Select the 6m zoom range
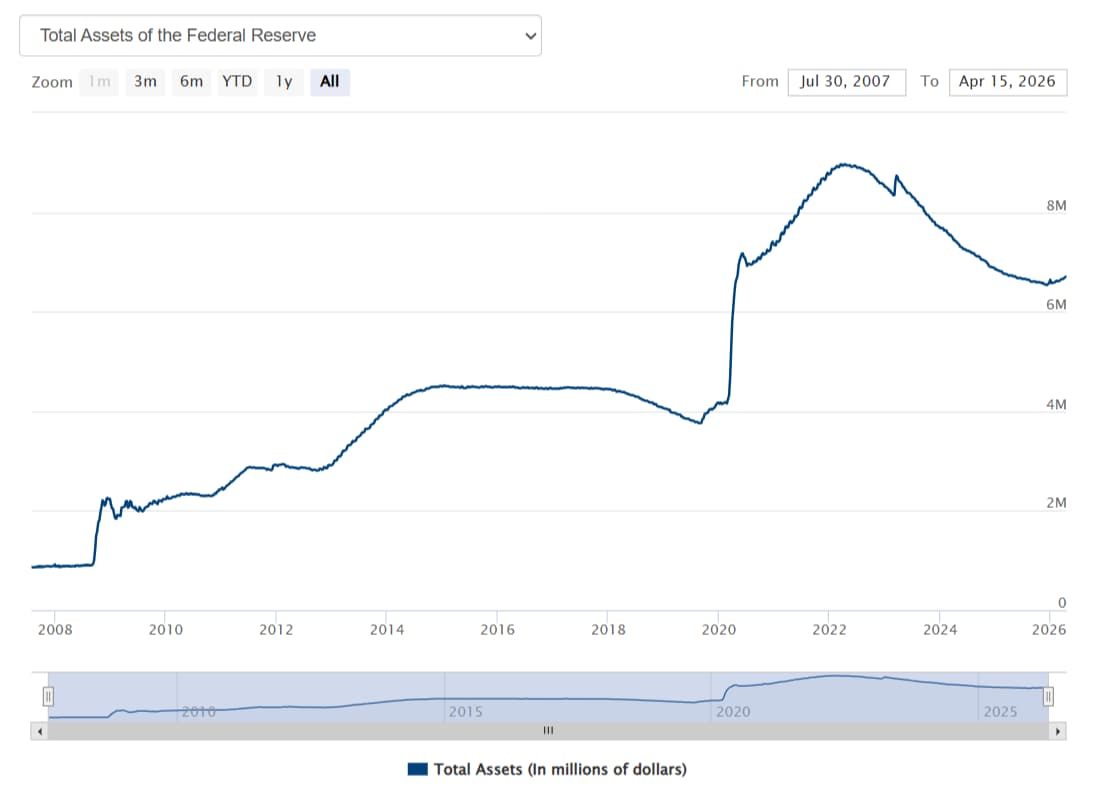 click(191, 82)
